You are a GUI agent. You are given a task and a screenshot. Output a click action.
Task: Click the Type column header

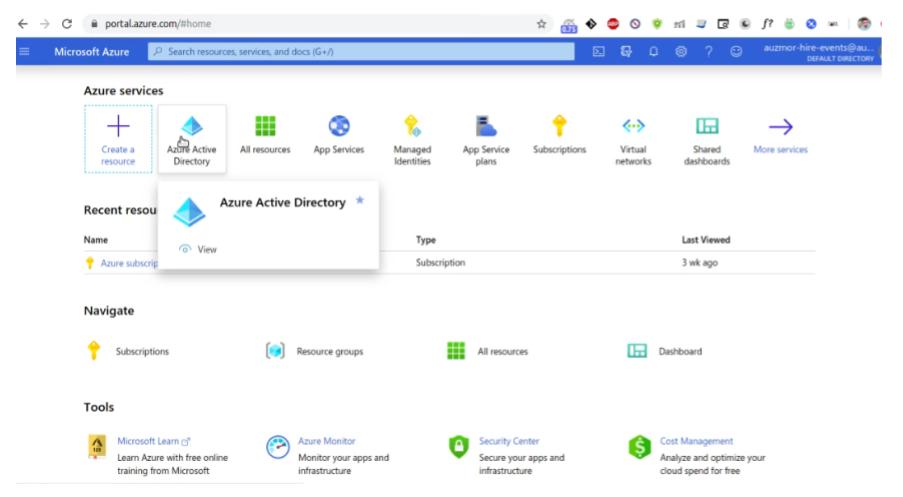coord(426,240)
